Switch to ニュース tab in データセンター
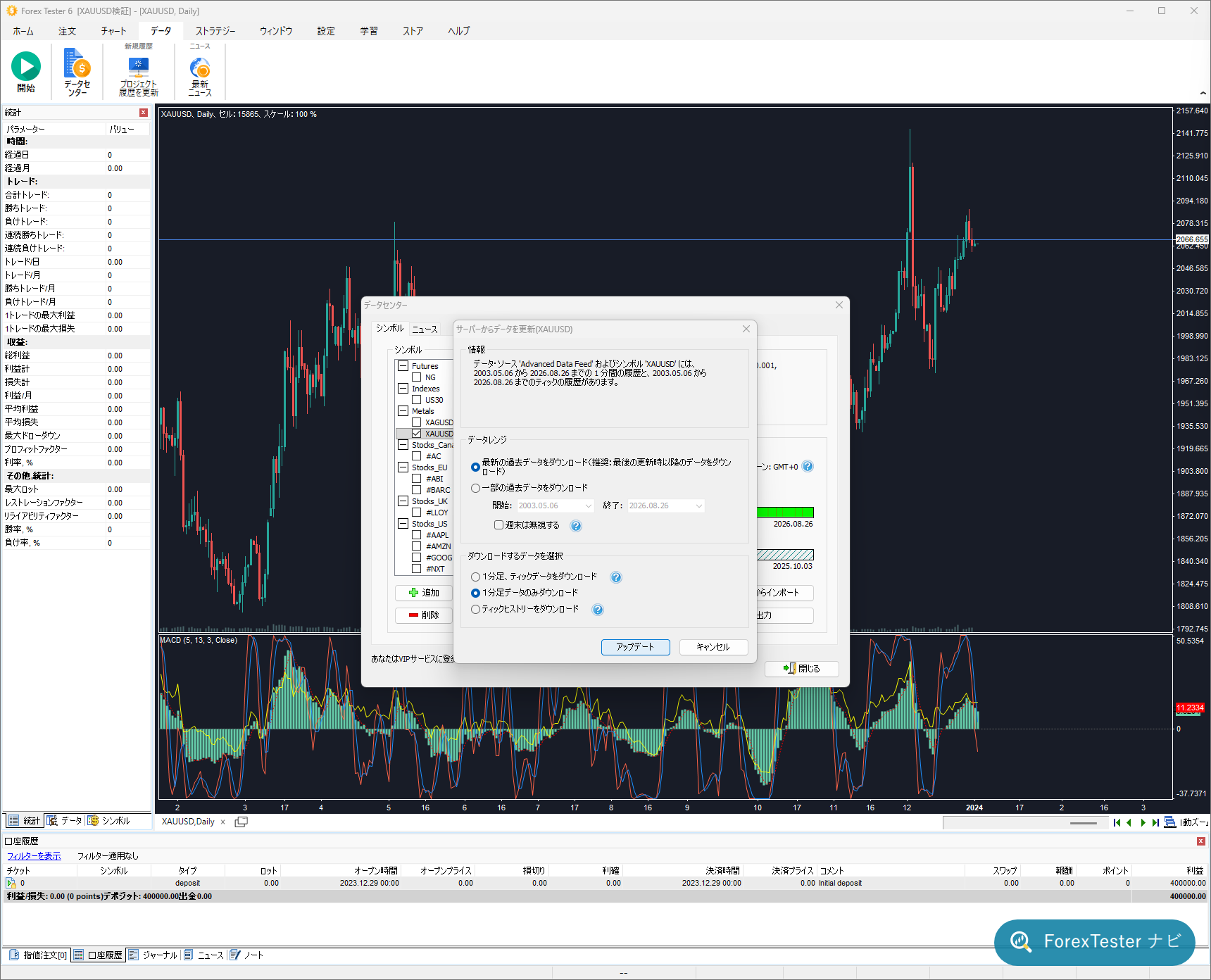 click(x=425, y=329)
